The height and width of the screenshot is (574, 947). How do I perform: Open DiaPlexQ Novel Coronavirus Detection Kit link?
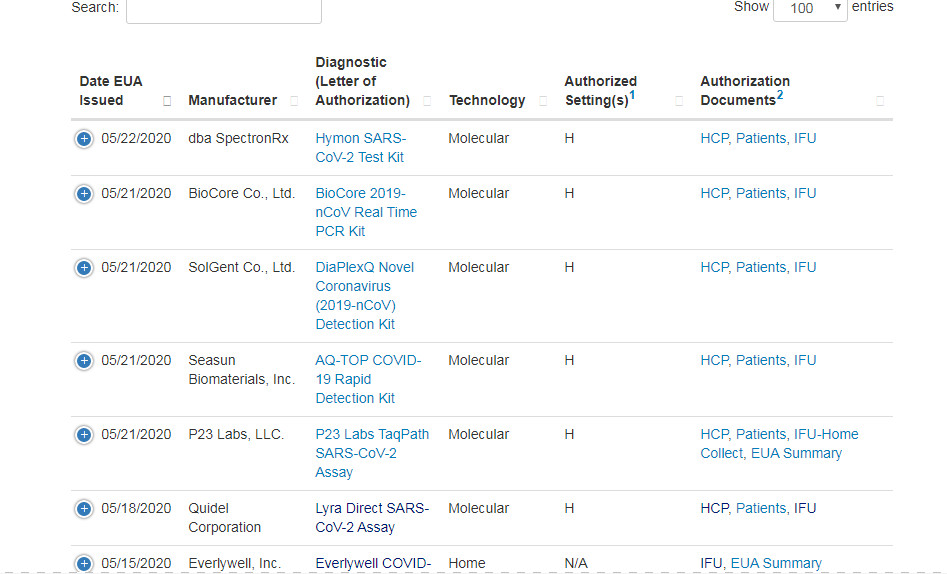pyautogui.click(x=364, y=295)
